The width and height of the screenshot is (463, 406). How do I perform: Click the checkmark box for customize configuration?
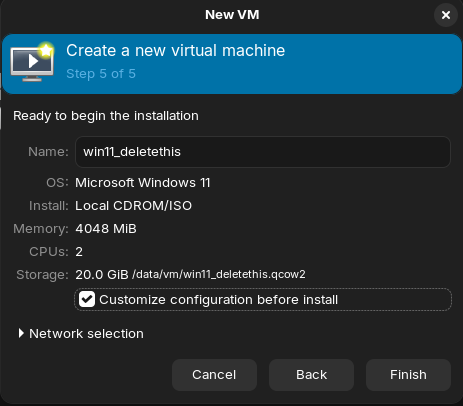click(87, 299)
